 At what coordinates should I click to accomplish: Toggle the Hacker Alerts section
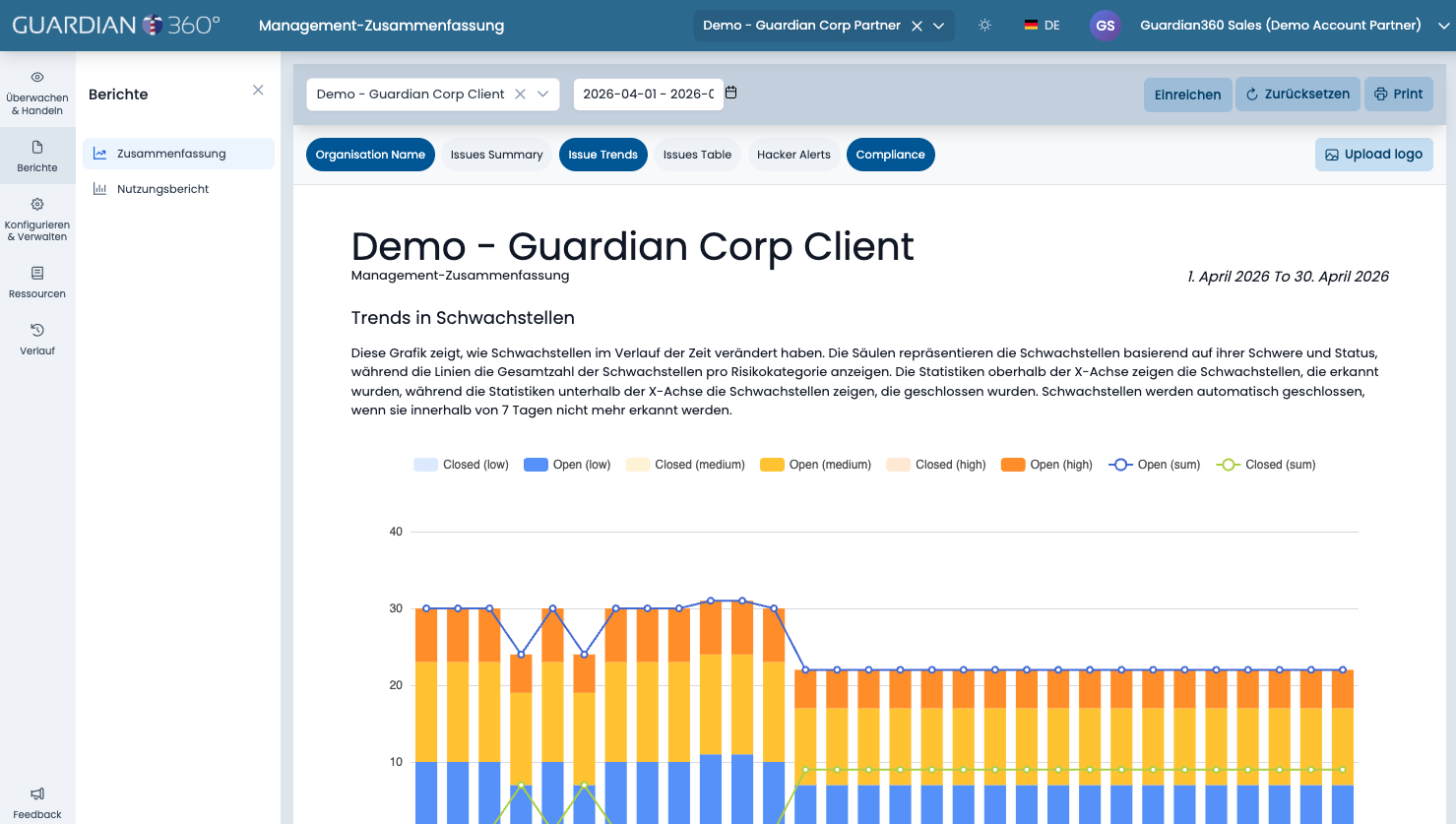click(x=793, y=155)
